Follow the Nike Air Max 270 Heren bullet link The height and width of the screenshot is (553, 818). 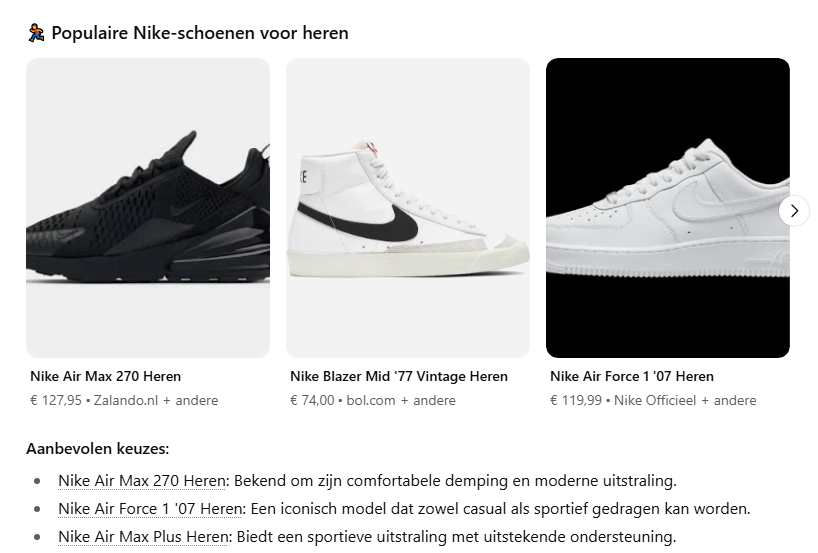(142, 480)
